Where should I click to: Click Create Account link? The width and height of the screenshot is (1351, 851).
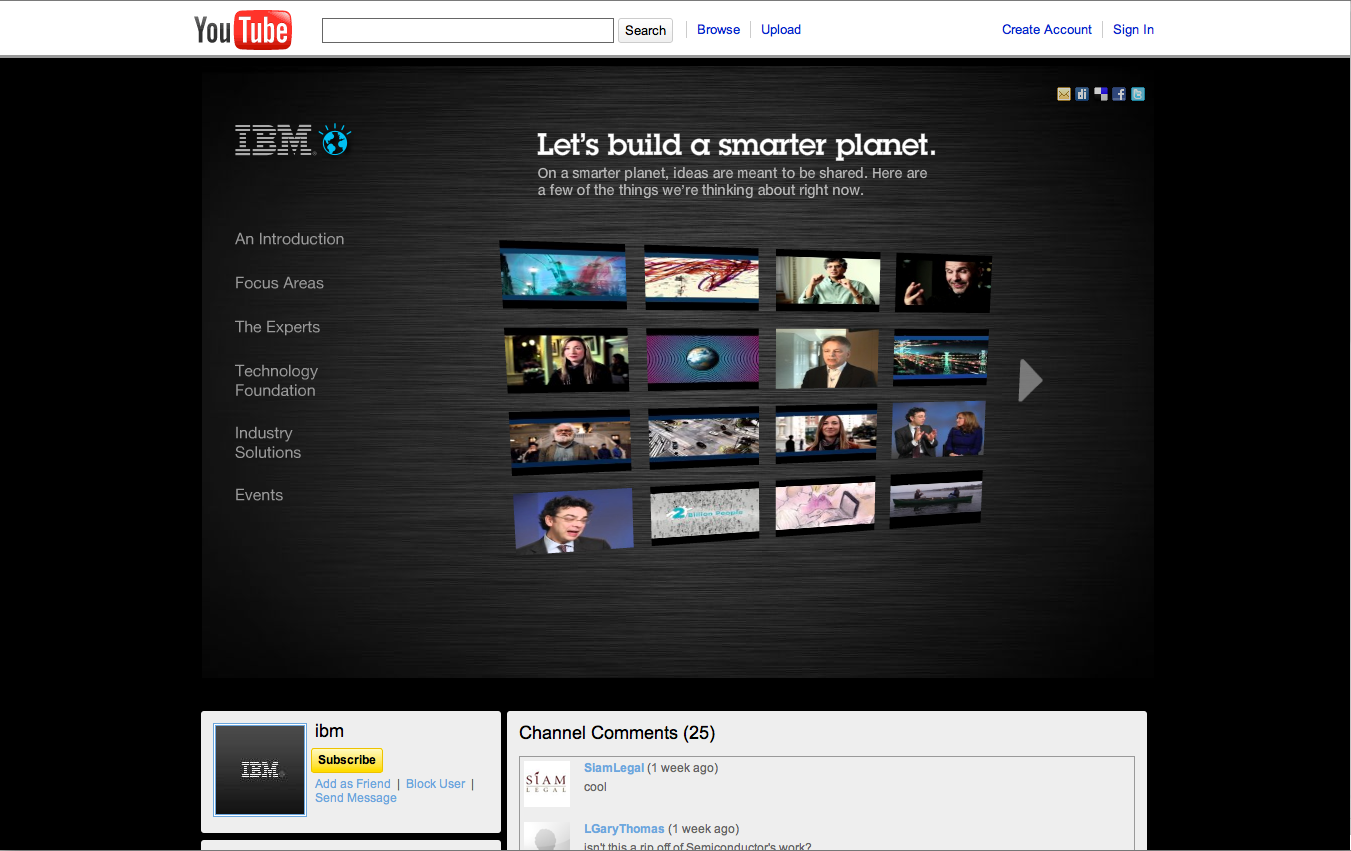[x=1047, y=29]
